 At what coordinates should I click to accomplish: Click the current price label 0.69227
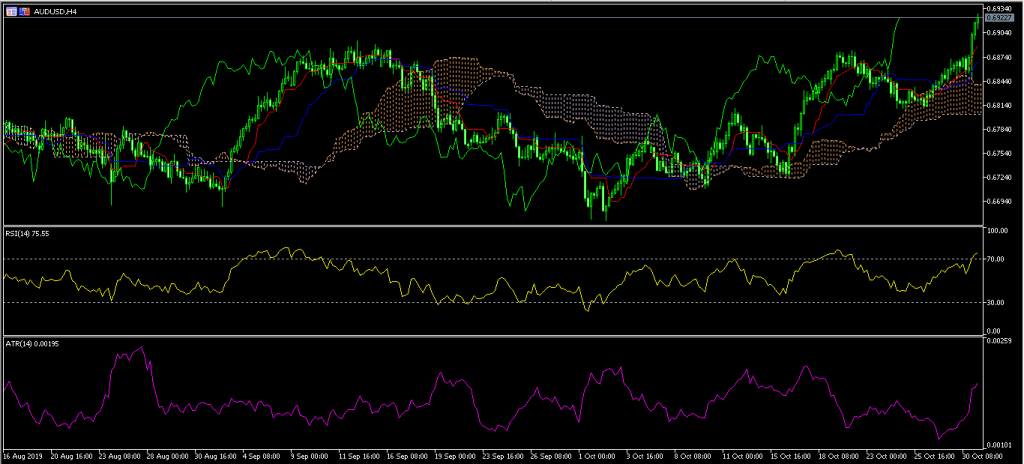click(999, 17)
